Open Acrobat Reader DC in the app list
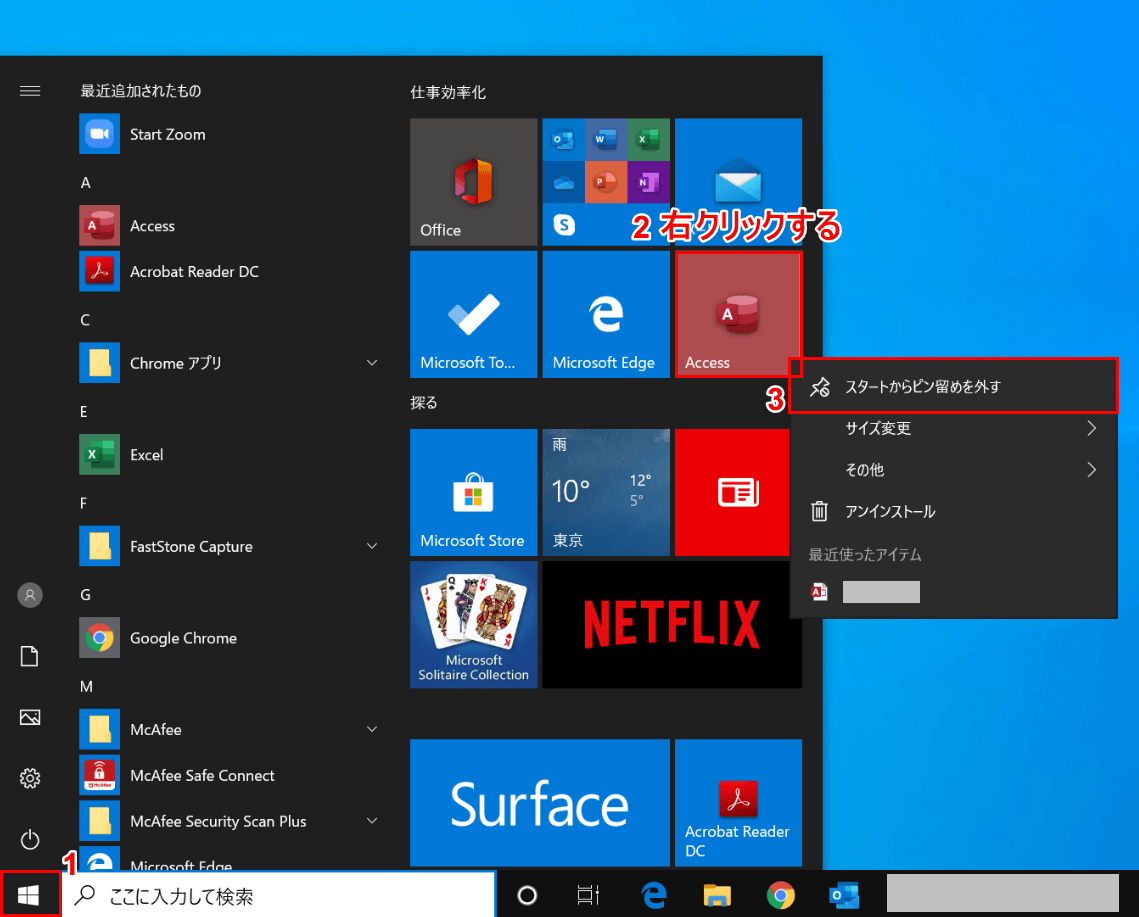The width and height of the screenshot is (1139, 917). click(232, 272)
